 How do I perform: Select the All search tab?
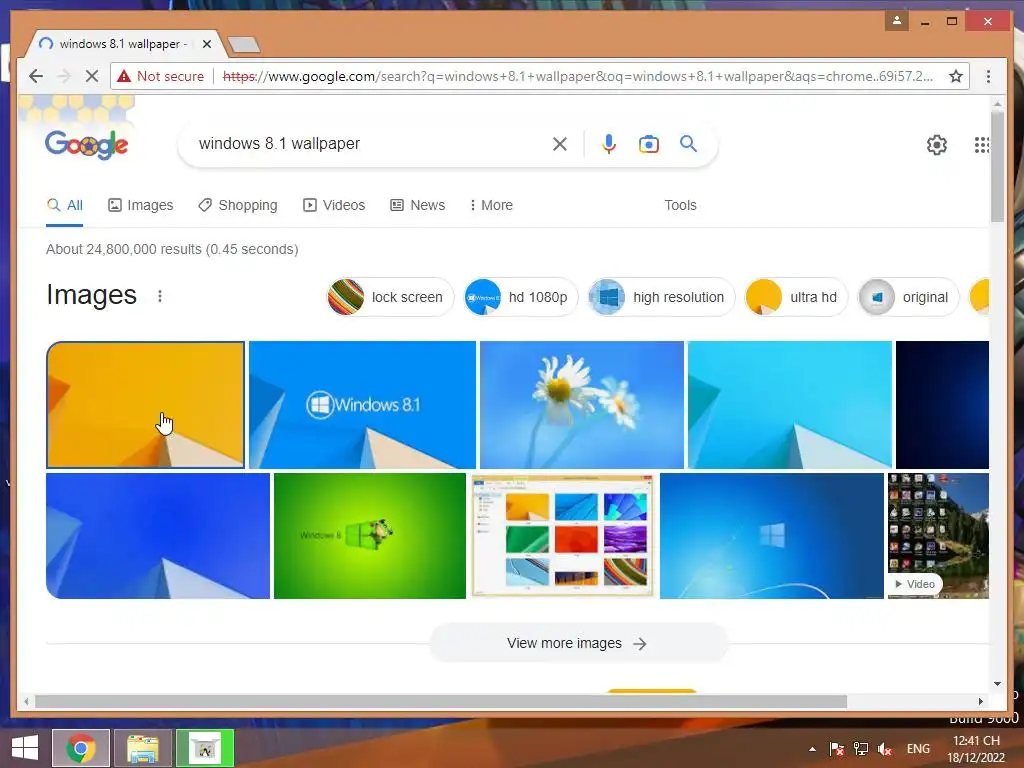point(65,205)
